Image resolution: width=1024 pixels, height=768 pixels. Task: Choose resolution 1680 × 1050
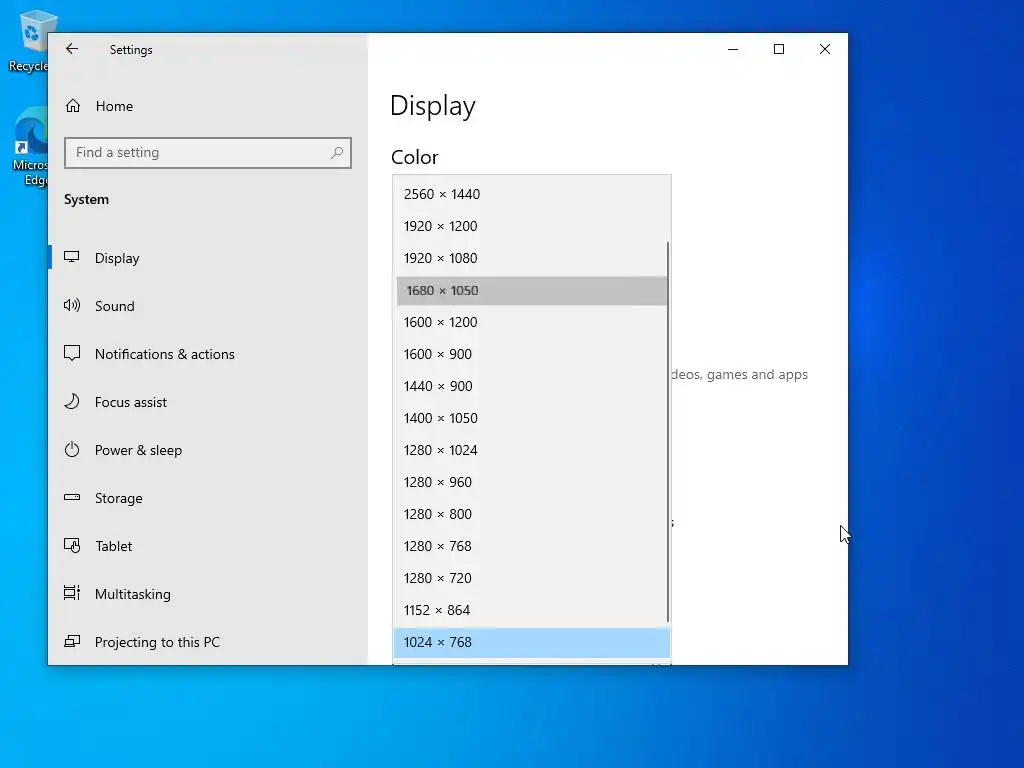pos(532,291)
